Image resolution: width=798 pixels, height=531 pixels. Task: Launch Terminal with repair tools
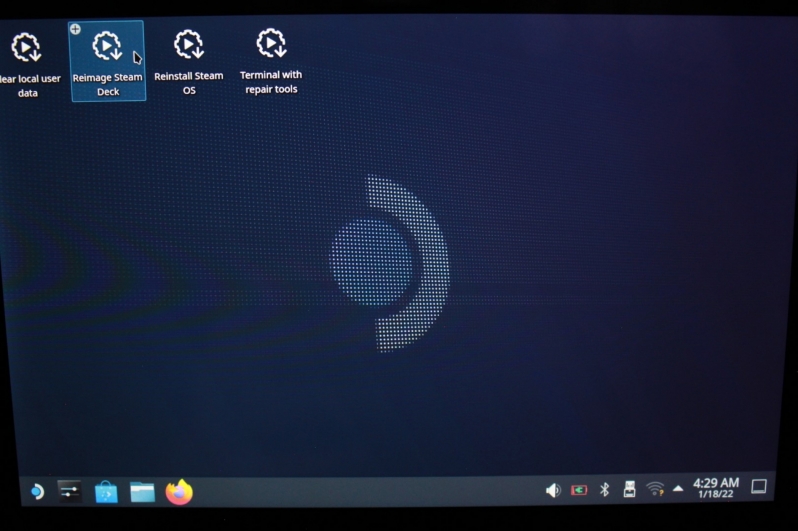[271, 44]
